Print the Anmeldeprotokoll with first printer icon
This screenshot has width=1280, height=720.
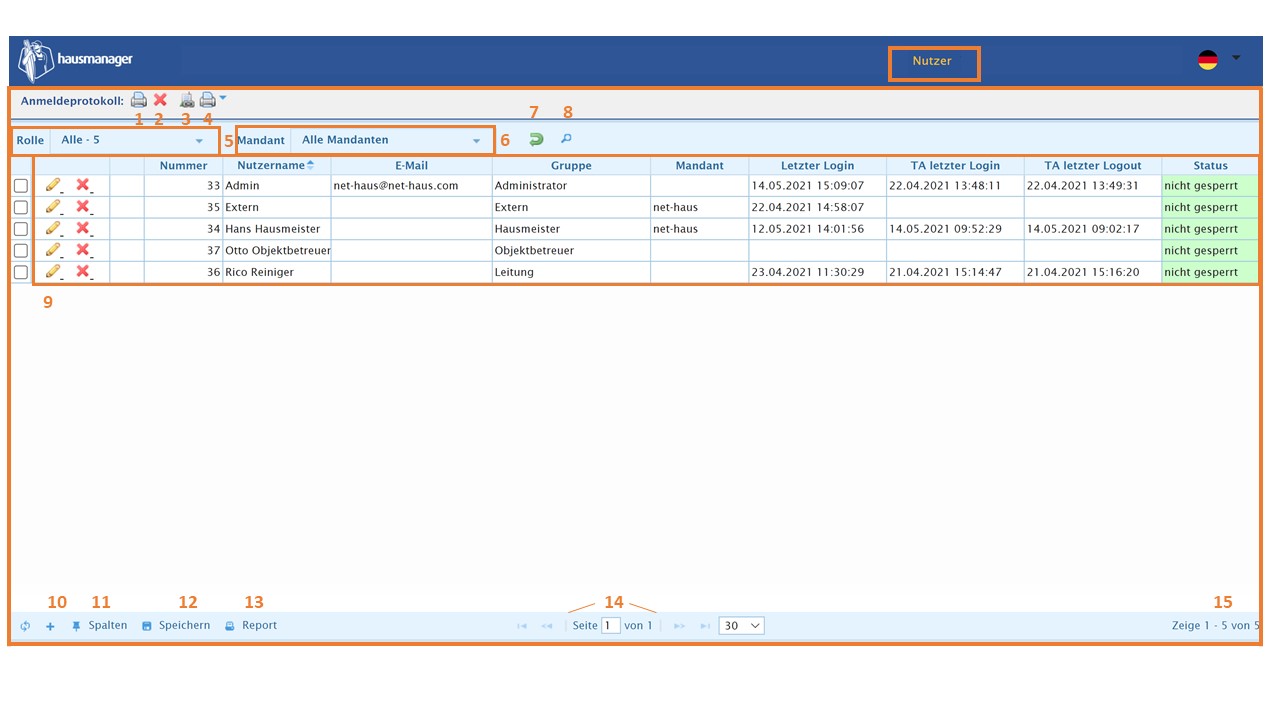[x=139, y=100]
